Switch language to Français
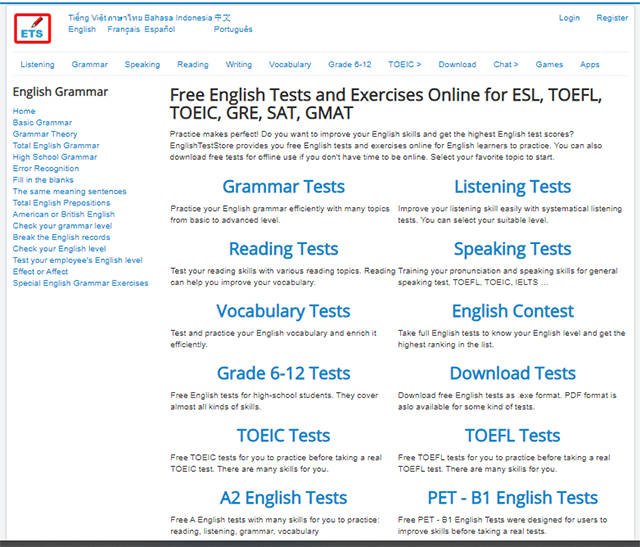This screenshot has height=547, width=640. pos(123,29)
